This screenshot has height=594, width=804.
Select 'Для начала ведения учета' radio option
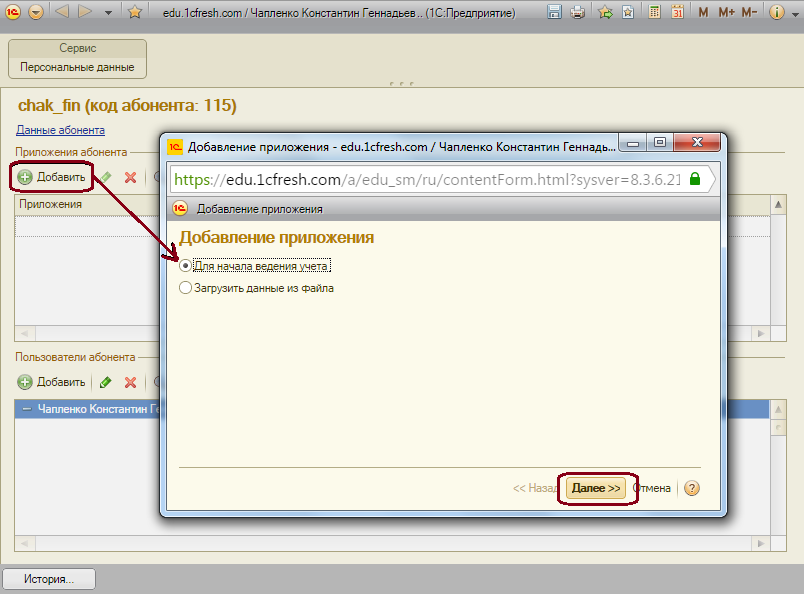(x=185, y=266)
